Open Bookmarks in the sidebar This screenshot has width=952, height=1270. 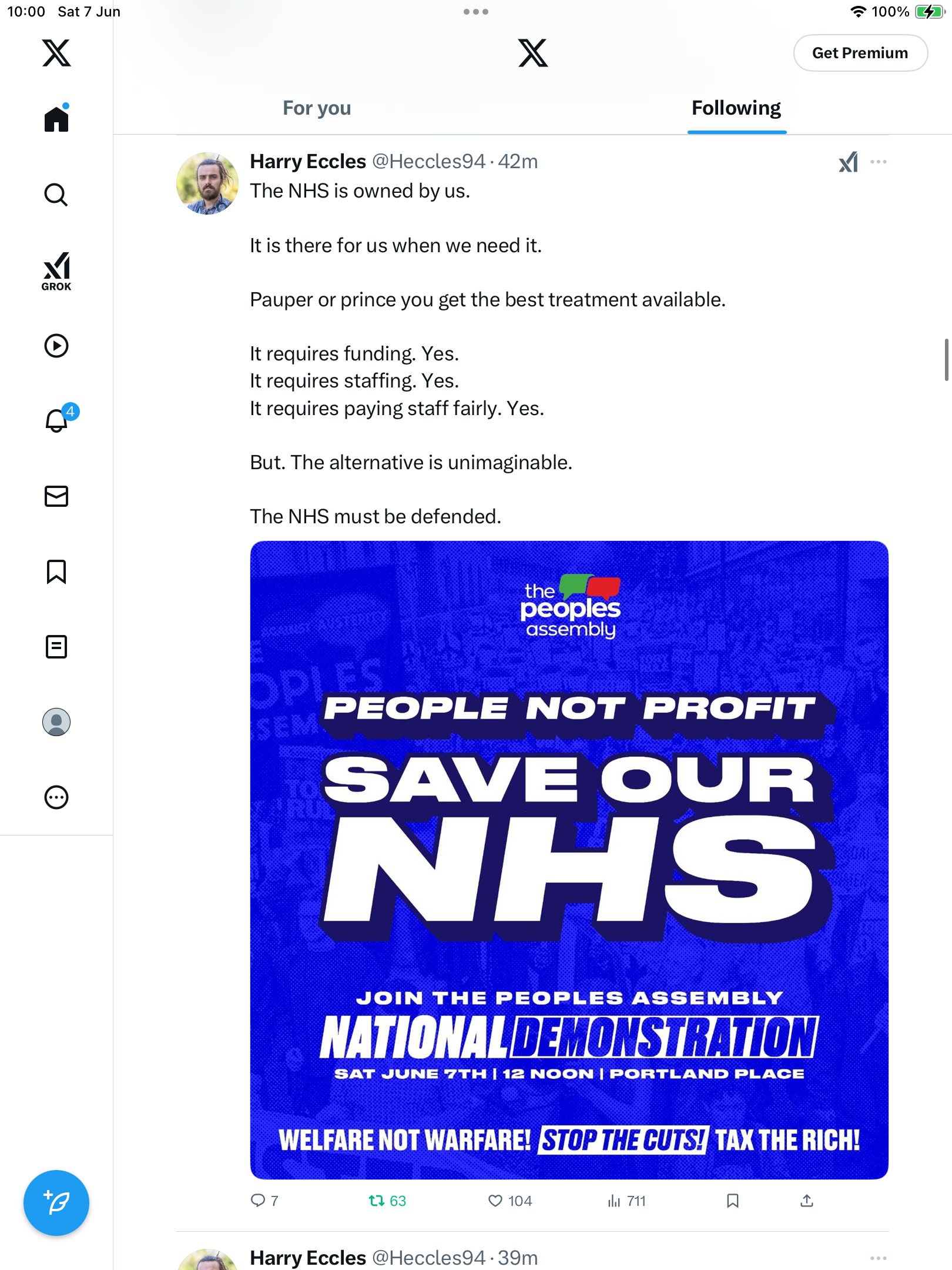(x=56, y=571)
